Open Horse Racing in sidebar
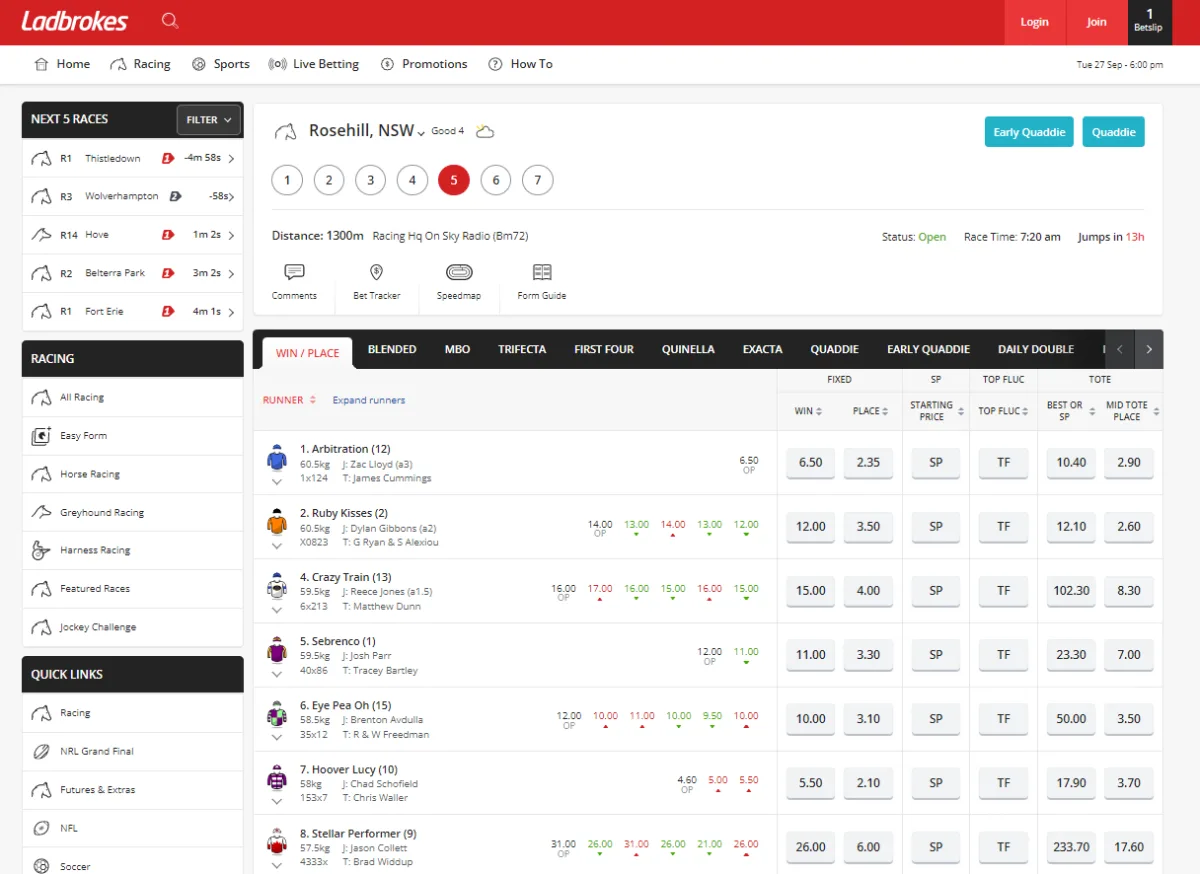1200x874 pixels. pos(133,474)
